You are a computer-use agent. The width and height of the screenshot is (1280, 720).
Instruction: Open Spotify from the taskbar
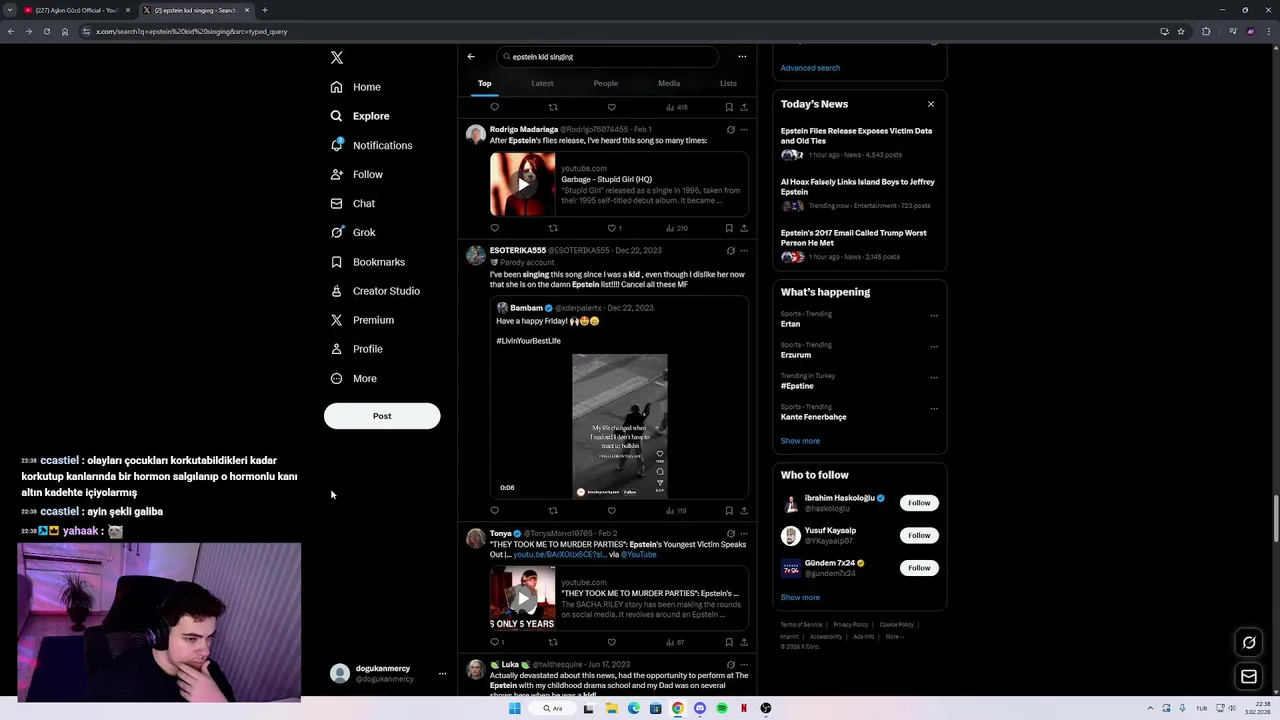[x=722, y=708]
